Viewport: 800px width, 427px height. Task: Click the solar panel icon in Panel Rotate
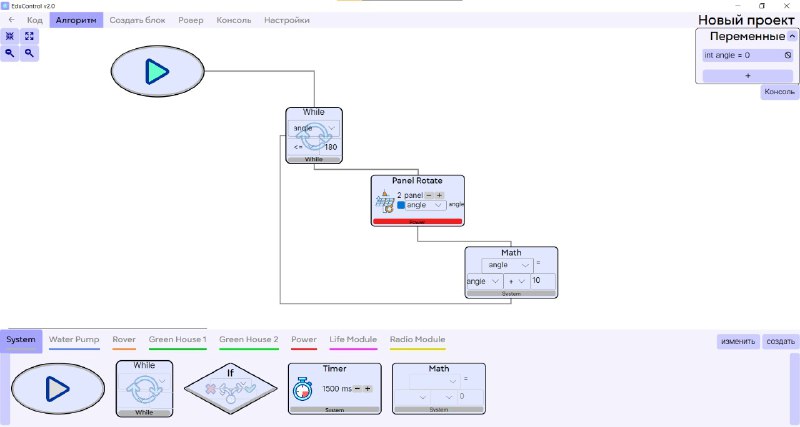click(x=384, y=202)
